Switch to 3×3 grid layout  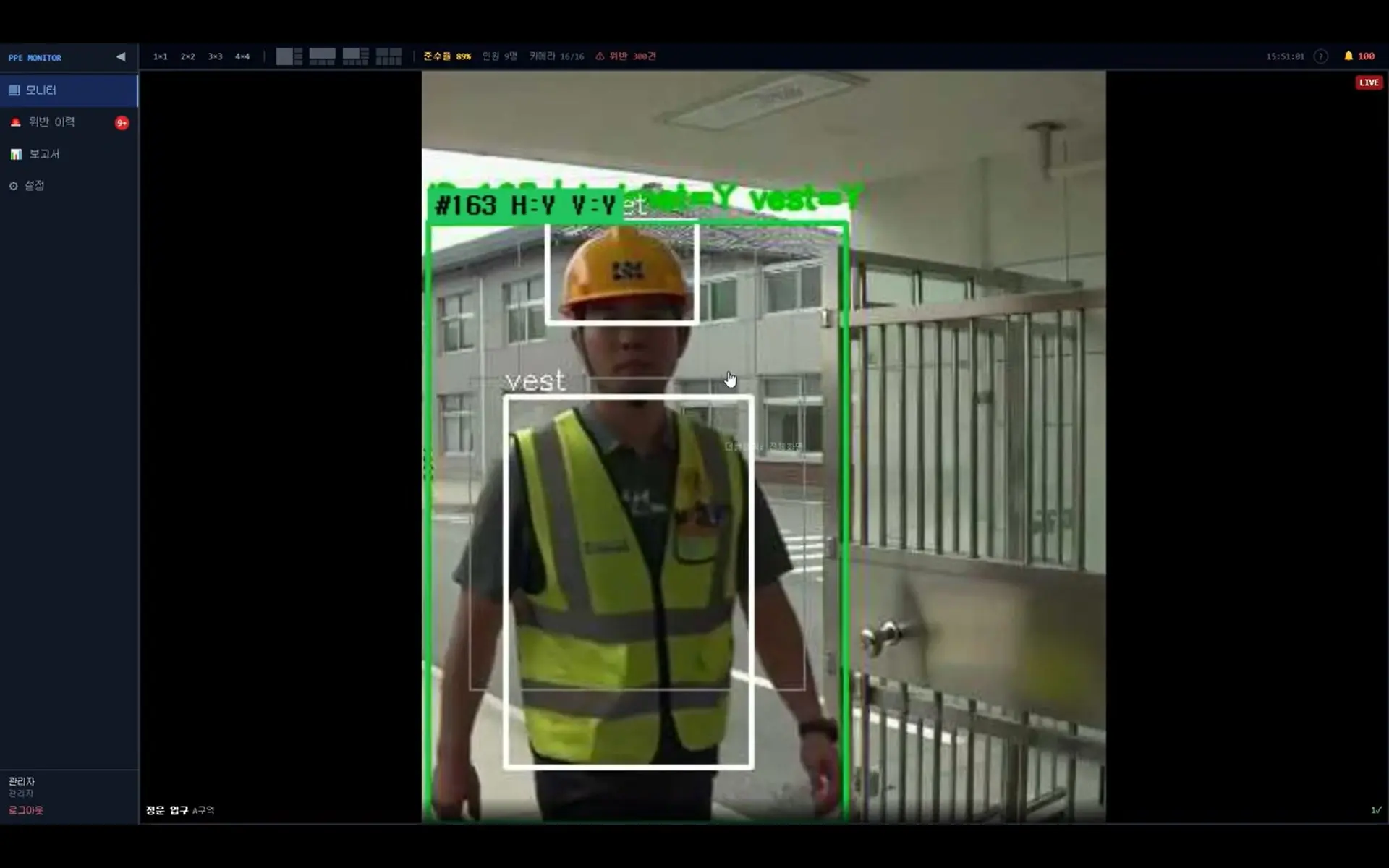[x=215, y=56]
